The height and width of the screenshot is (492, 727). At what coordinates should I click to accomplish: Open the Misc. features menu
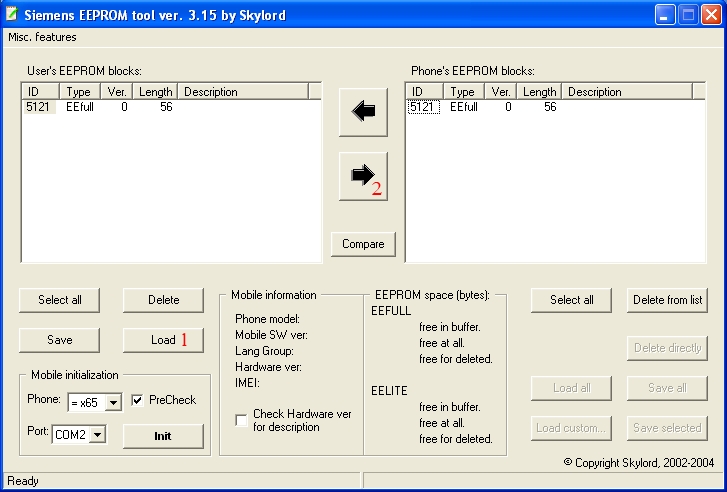pos(42,37)
